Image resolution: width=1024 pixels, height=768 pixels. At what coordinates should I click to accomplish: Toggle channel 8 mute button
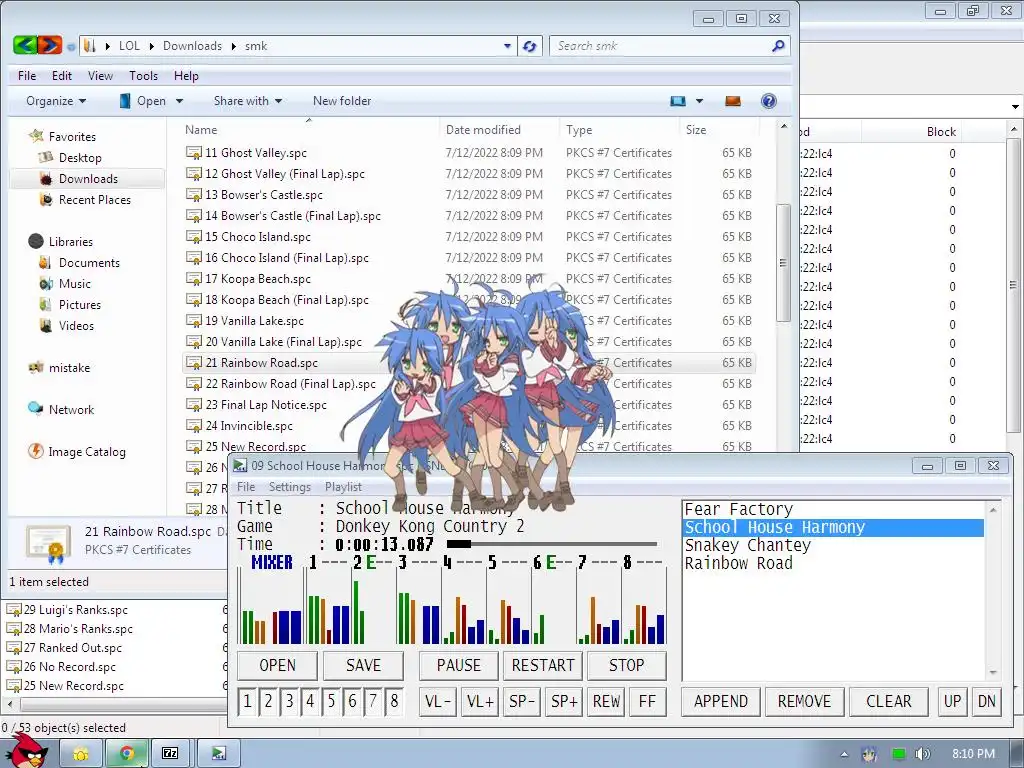pos(394,701)
